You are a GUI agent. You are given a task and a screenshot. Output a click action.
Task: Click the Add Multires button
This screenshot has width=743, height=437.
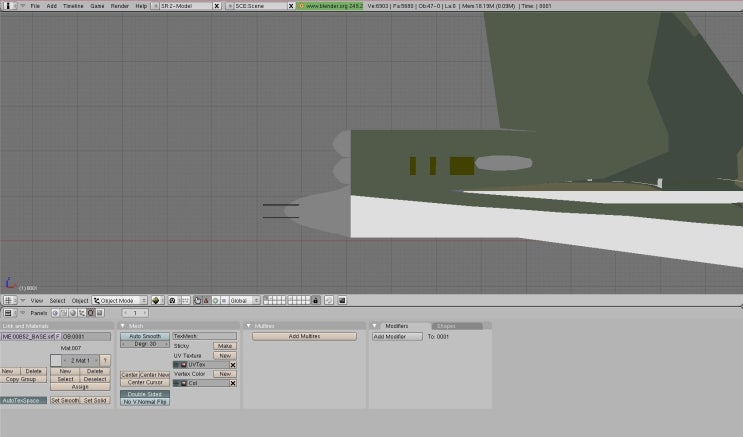(304, 336)
